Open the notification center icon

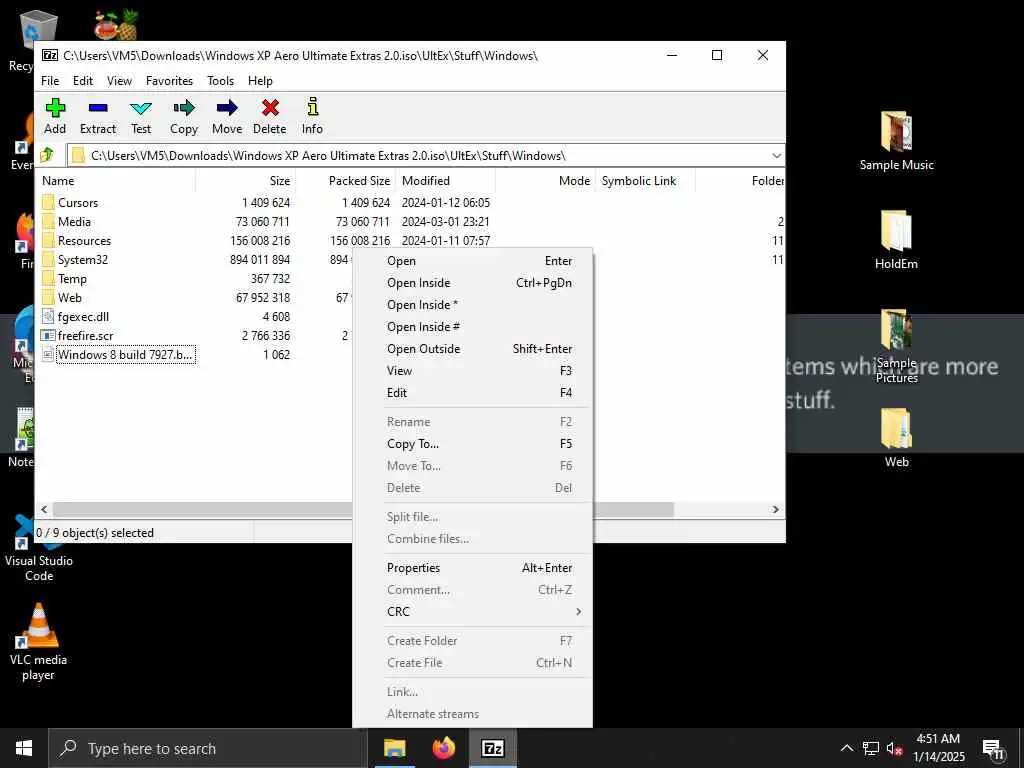point(993,748)
